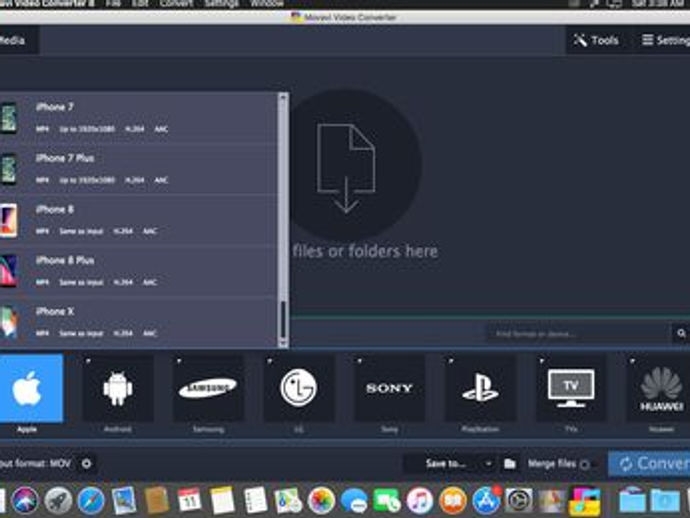Image resolution: width=690 pixels, height=518 pixels.
Task: Expand the PlayStation tile corner arrow
Action: [451, 361]
